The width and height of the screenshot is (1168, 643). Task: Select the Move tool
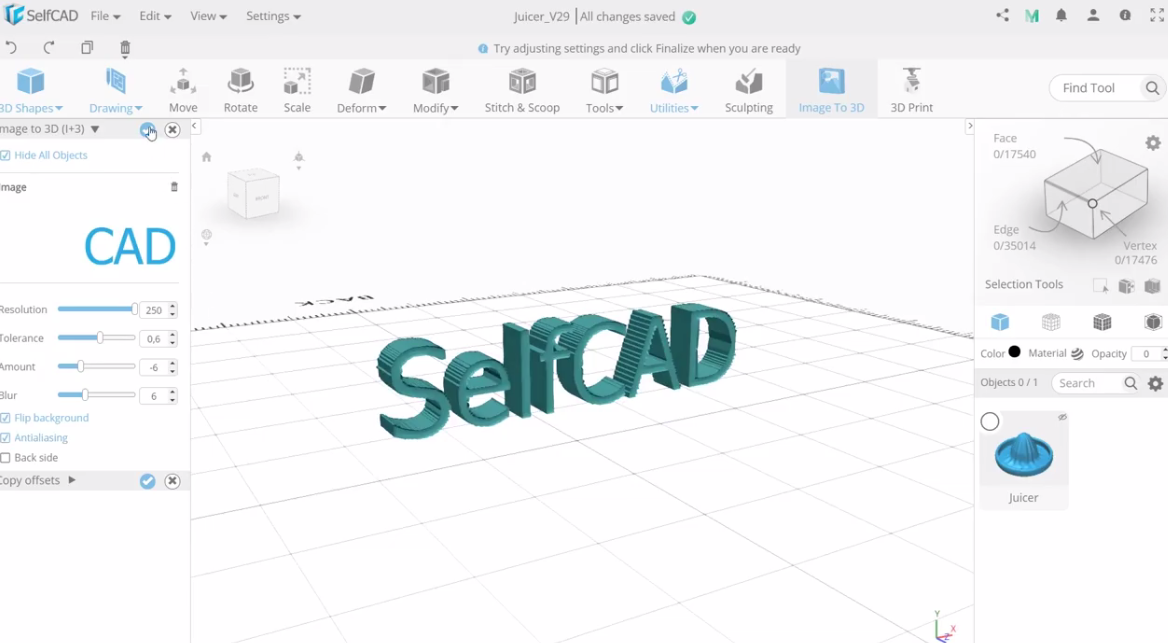tap(183, 89)
